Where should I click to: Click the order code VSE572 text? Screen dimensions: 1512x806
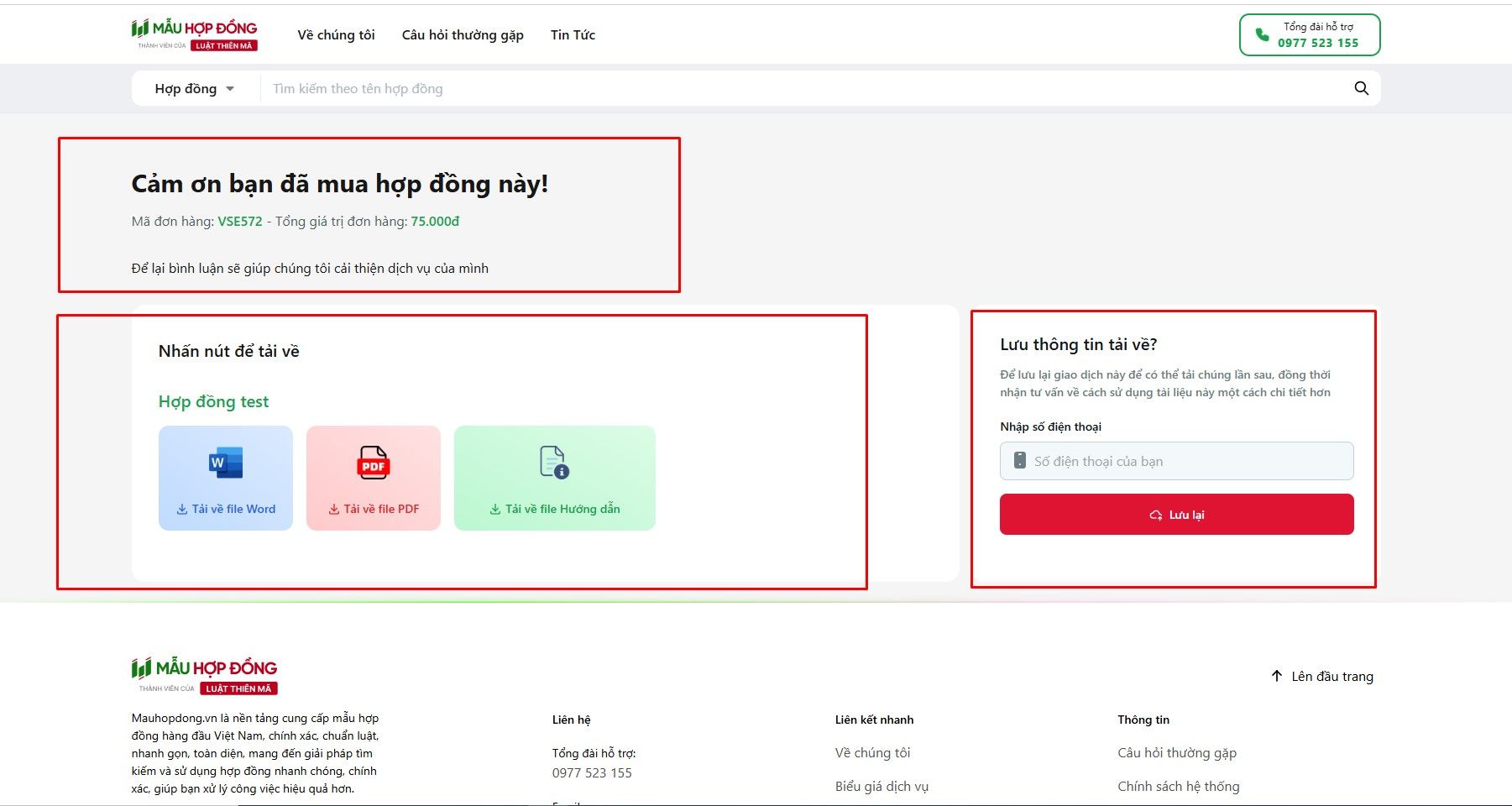pyautogui.click(x=239, y=222)
